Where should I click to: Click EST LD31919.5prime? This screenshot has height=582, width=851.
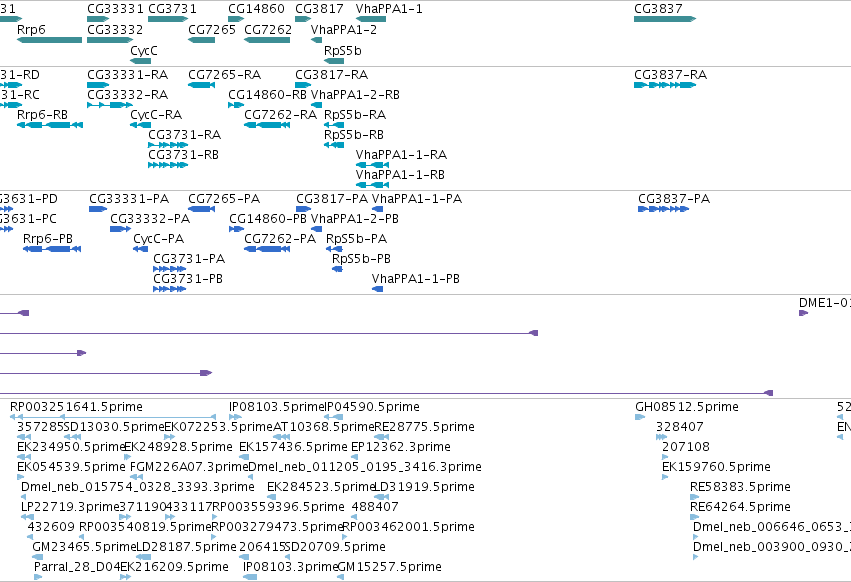click(x=382, y=497)
